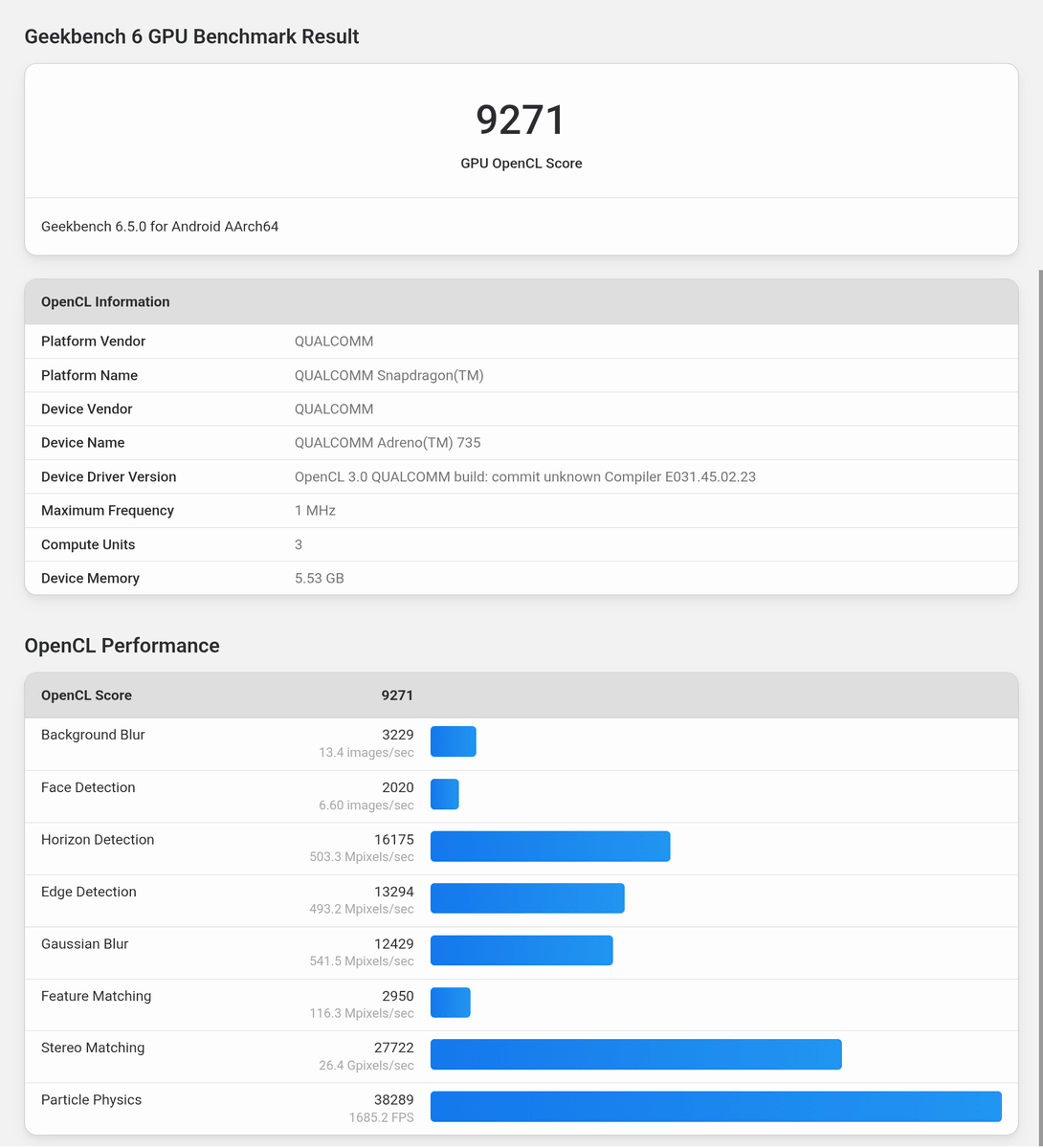Image resolution: width=1043 pixels, height=1148 pixels.
Task: Click the GPU OpenCL Score label
Action: click(521, 164)
